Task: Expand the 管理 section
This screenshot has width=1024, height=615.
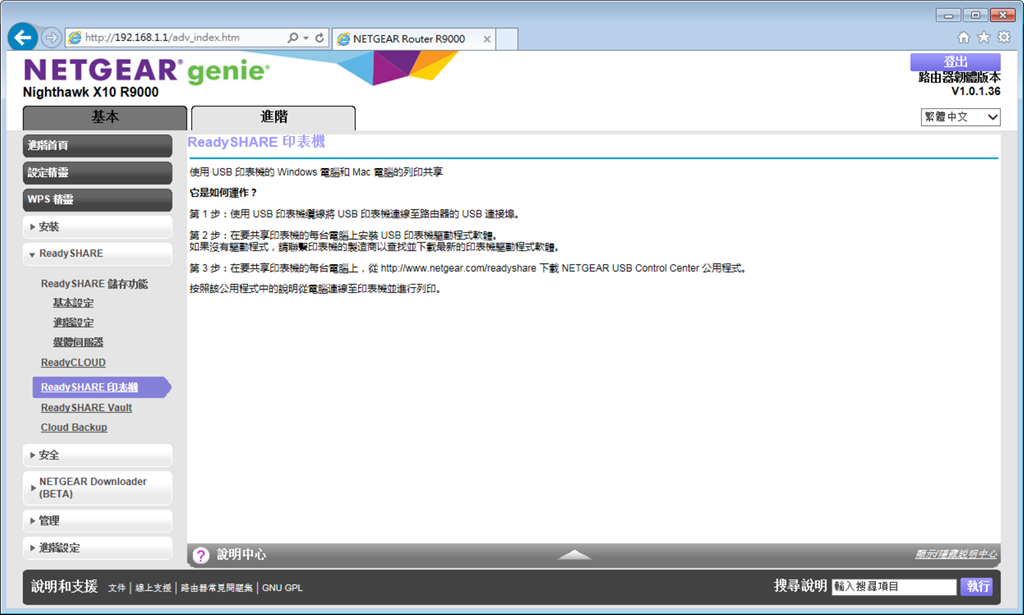Action: coord(97,520)
